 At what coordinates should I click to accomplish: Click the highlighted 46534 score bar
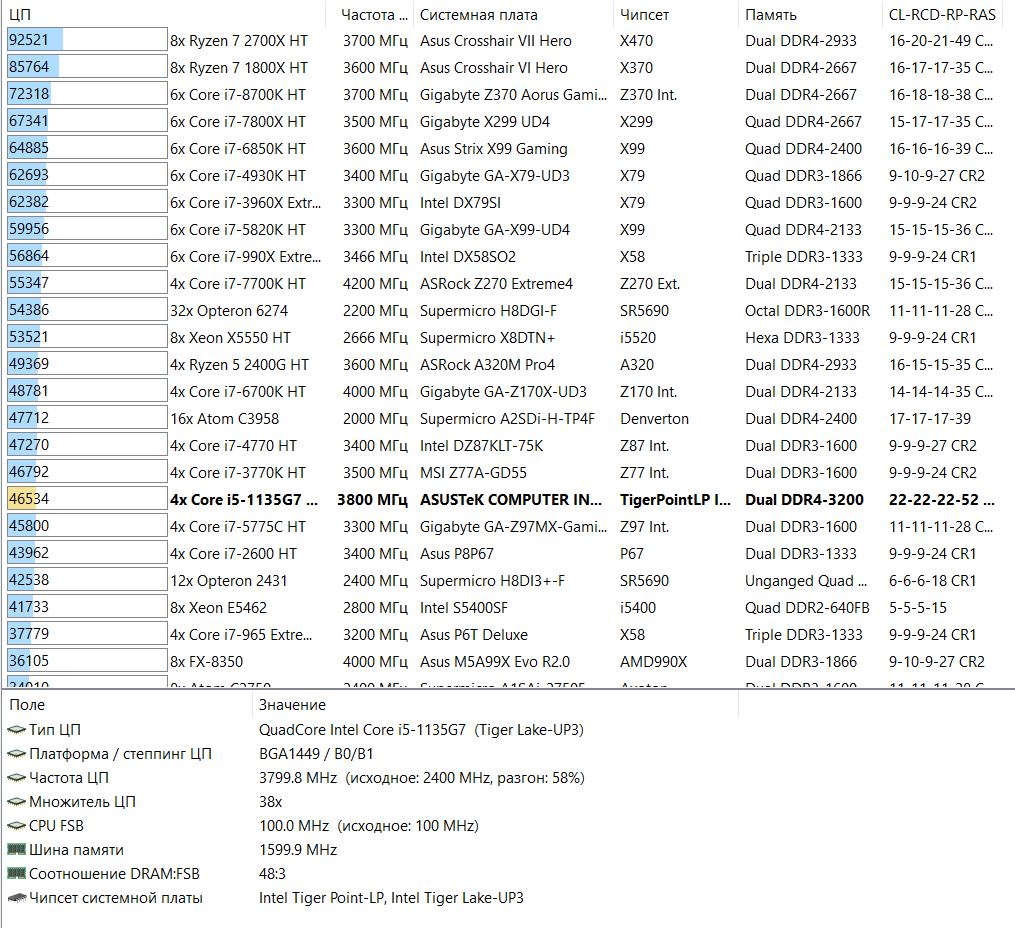(x=87, y=499)
